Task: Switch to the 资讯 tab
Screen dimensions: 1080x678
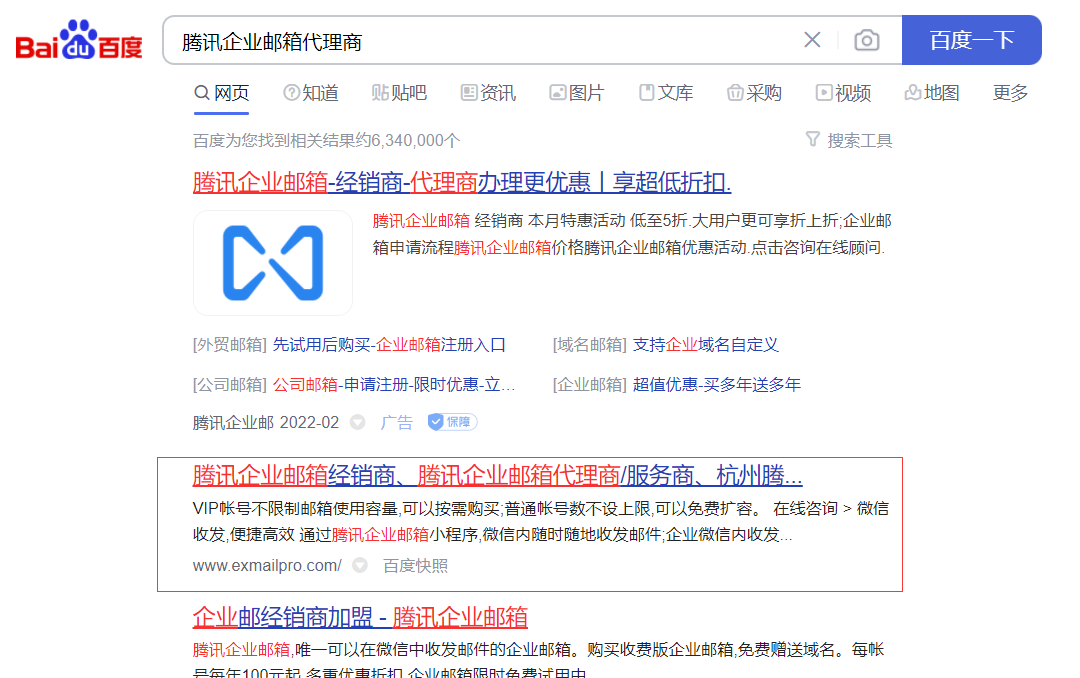Action: [x=488, y=93]
